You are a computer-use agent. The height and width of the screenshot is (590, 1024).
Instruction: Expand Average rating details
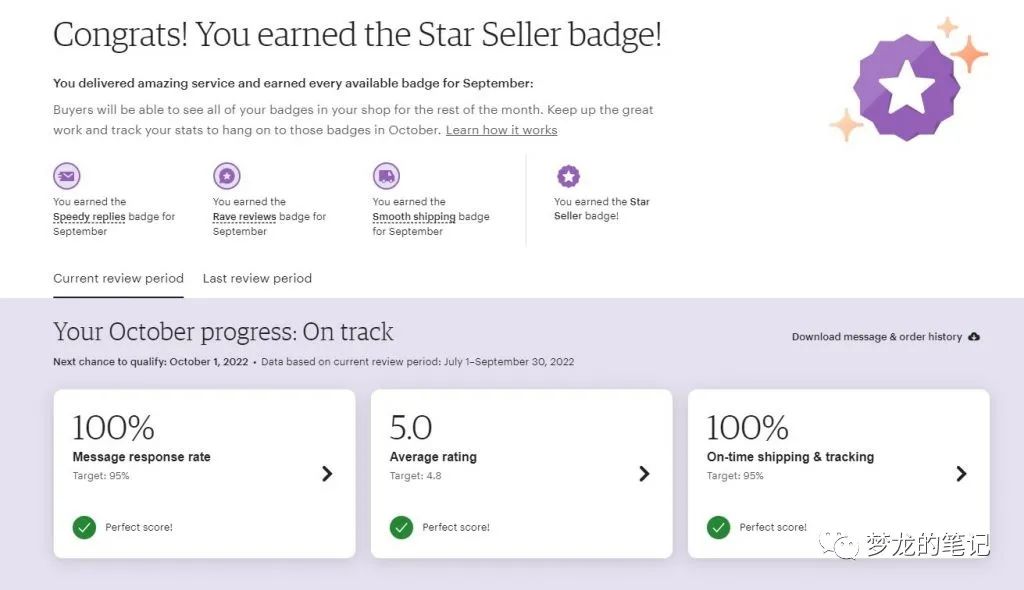[x=644, y=475]
